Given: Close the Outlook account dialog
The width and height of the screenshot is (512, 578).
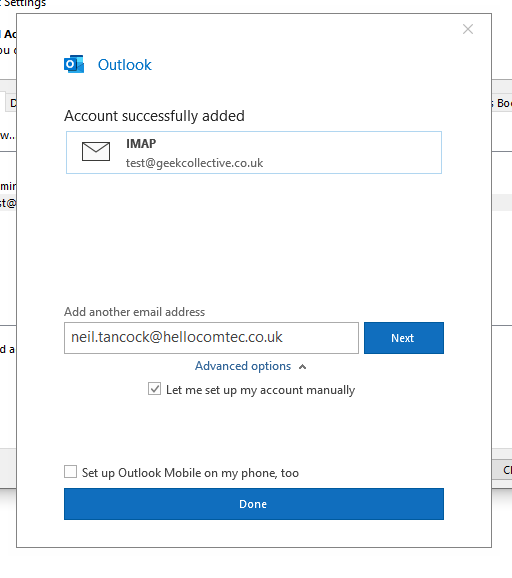Looking at the screenshot, I should [x=468, y=29].
